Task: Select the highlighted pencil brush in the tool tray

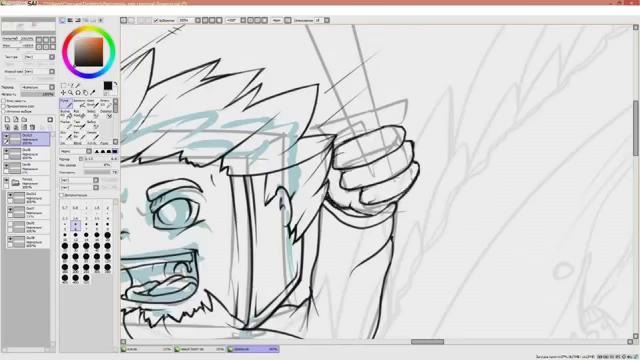Action: coord(66,103)
